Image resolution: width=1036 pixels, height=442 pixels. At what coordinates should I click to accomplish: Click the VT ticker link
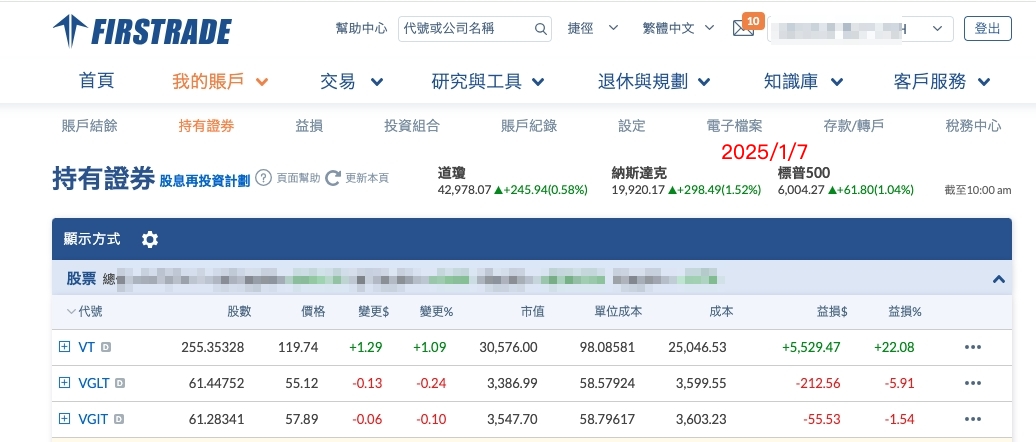tap(87, 347)
